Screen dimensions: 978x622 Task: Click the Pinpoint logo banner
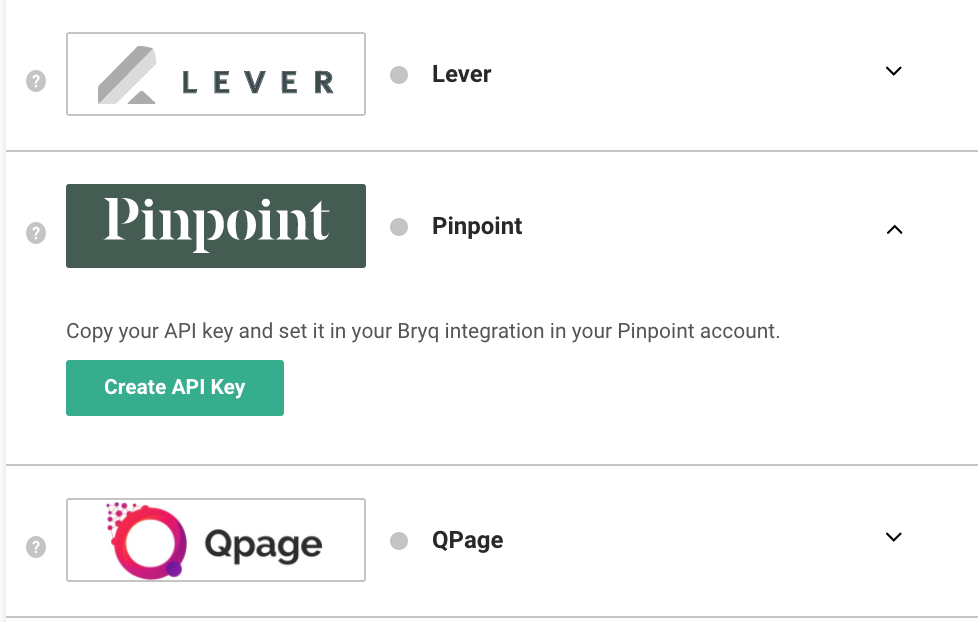point(216,226)
